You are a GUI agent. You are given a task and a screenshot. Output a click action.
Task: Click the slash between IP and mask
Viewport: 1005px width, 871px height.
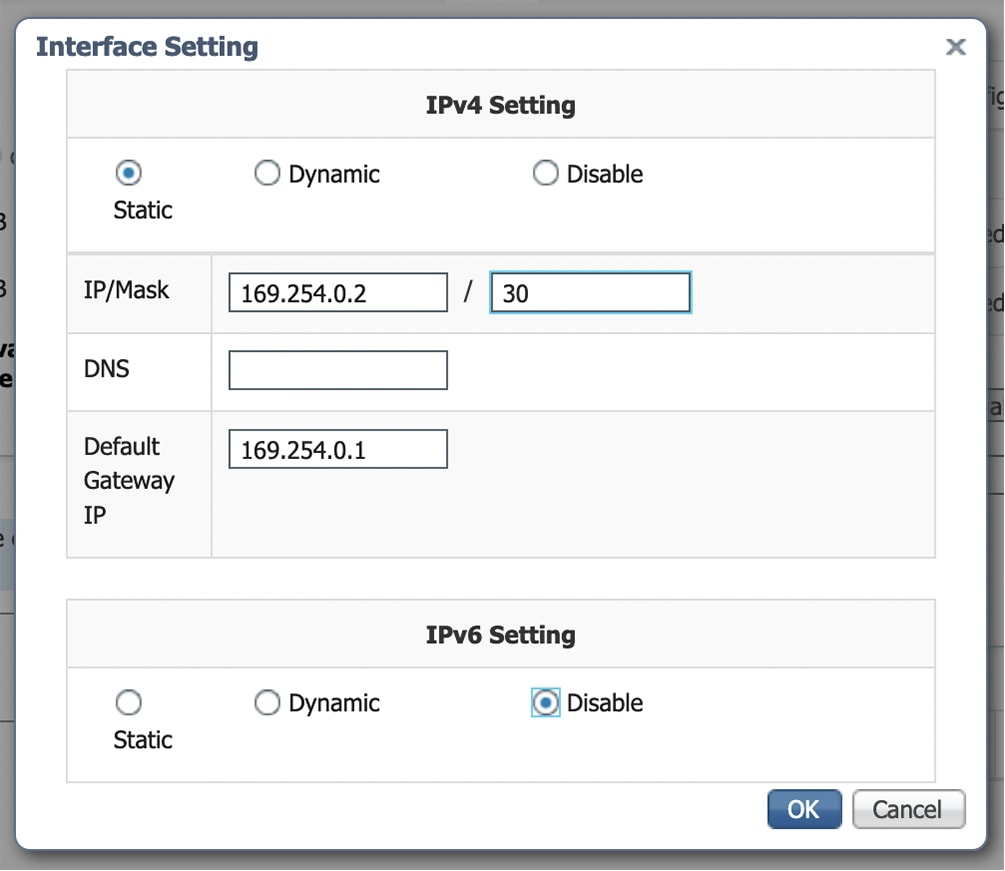[468, 294]
